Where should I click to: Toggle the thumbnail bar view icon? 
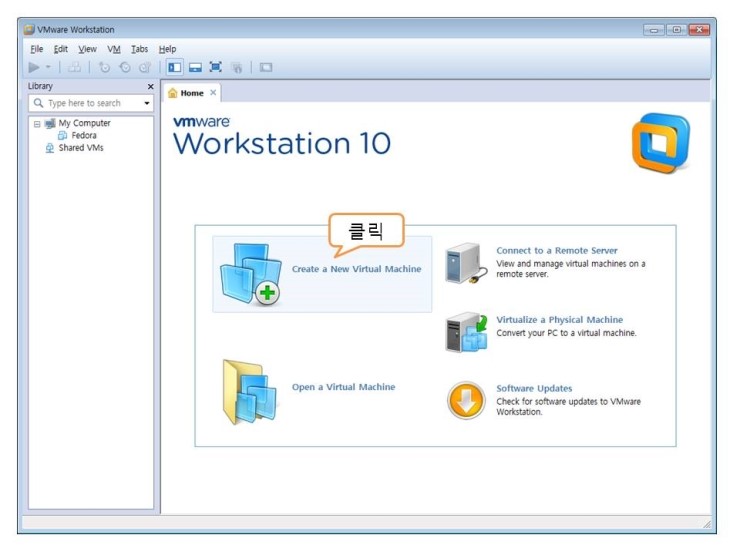[195, 67]
